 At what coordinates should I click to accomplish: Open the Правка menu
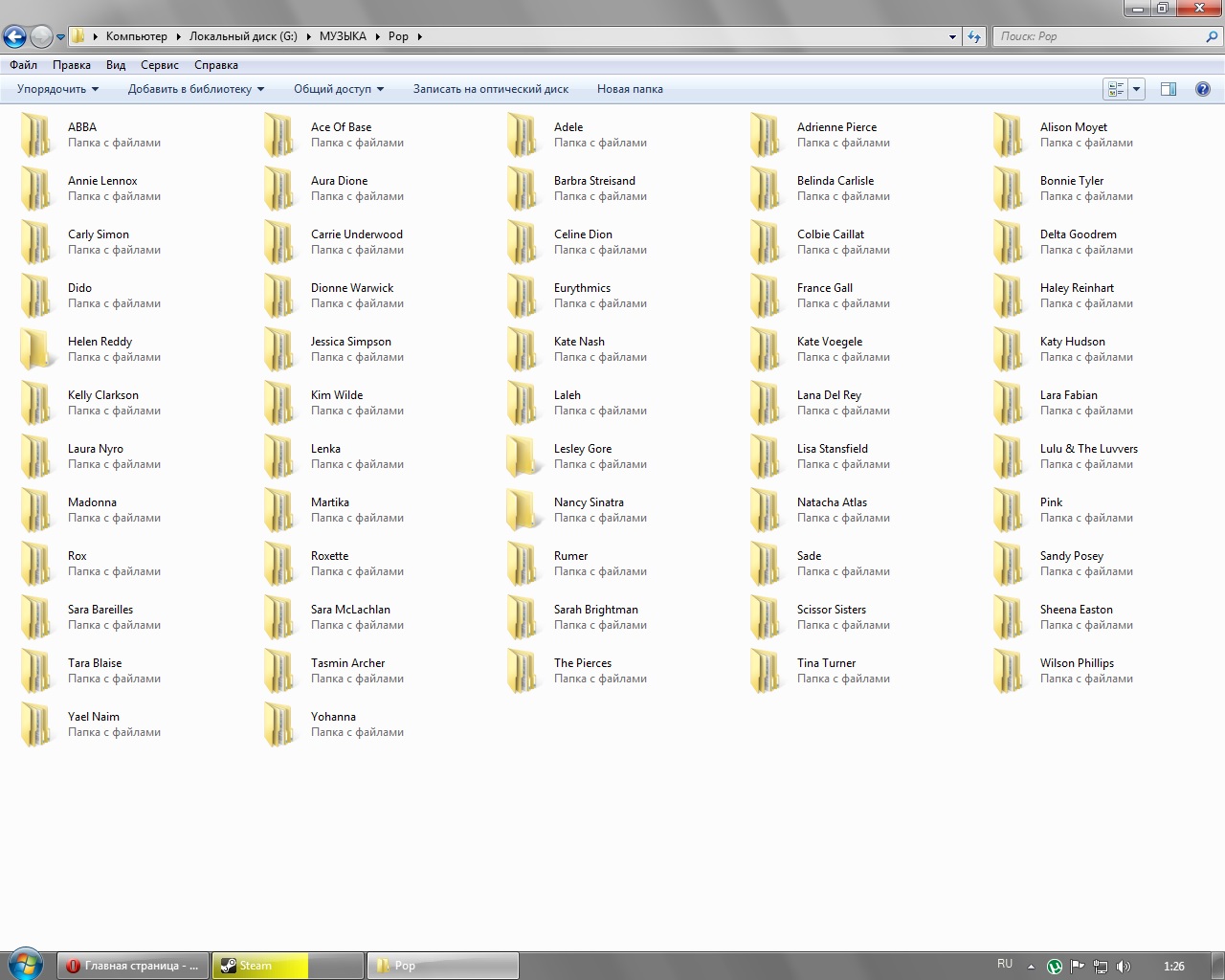coord(72,65)
